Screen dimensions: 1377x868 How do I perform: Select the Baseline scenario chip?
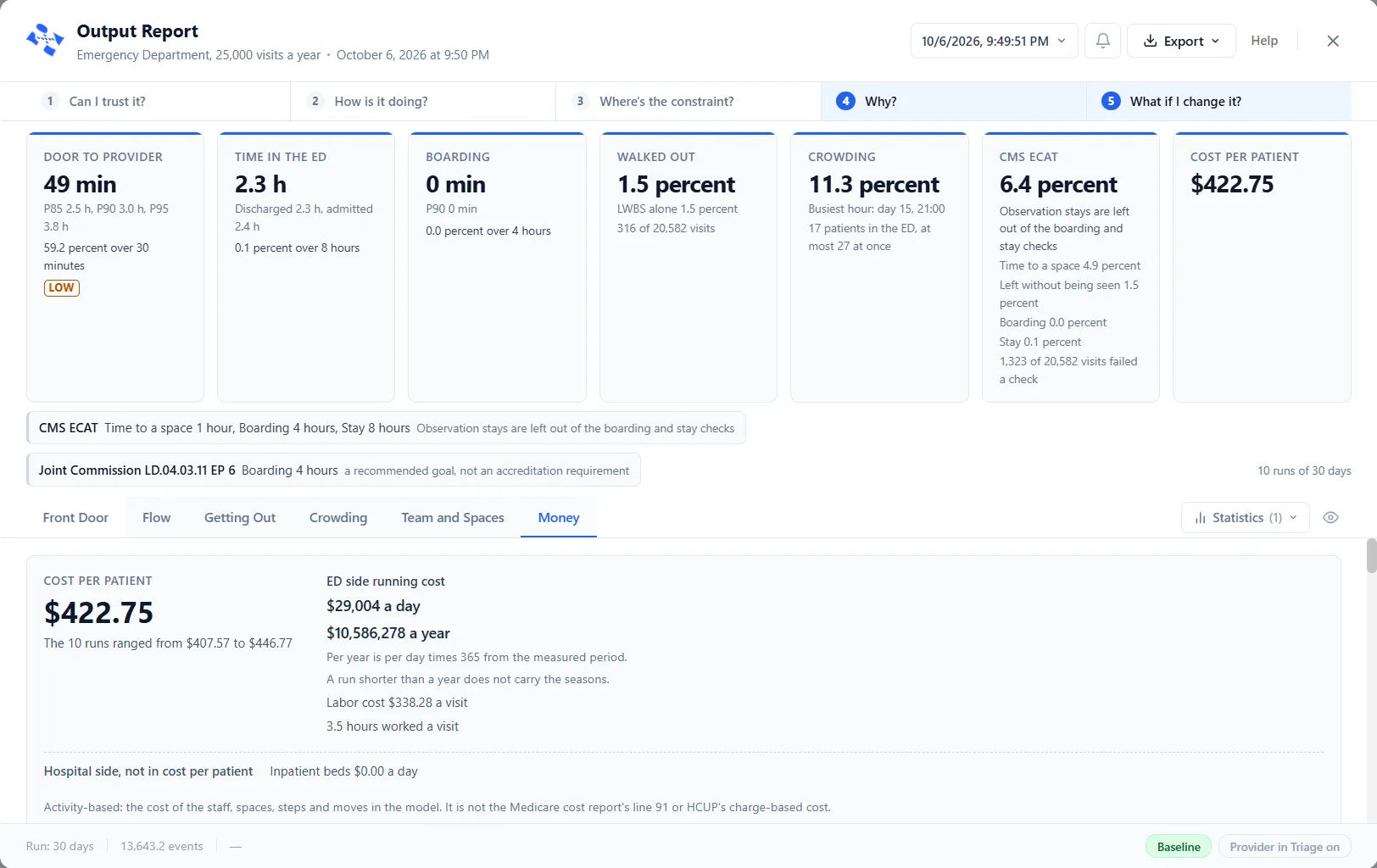point(1179,846)
